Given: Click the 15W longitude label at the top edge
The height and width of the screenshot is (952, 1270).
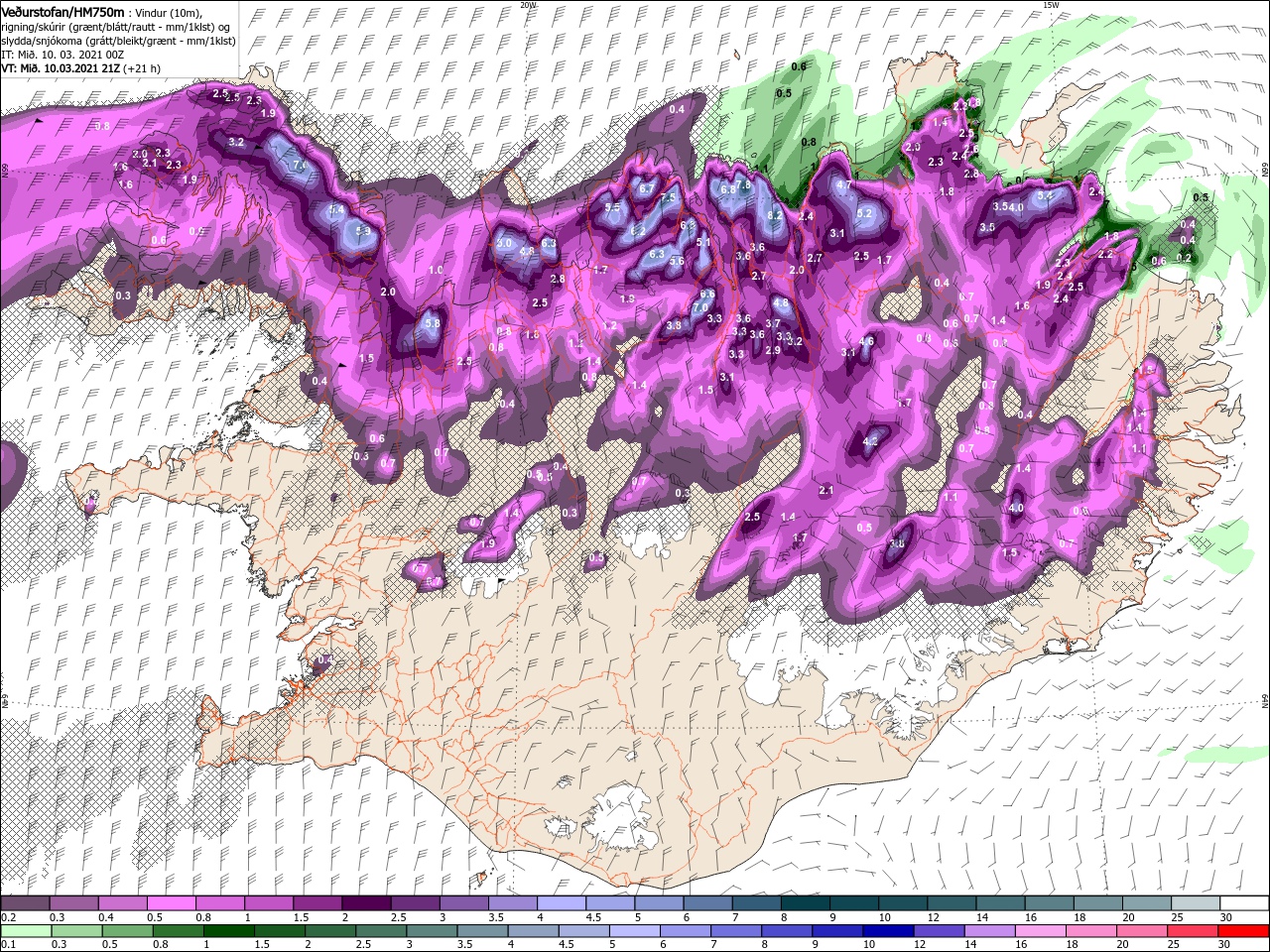Looking at the screenshot, I should (x=1051, y=4).
